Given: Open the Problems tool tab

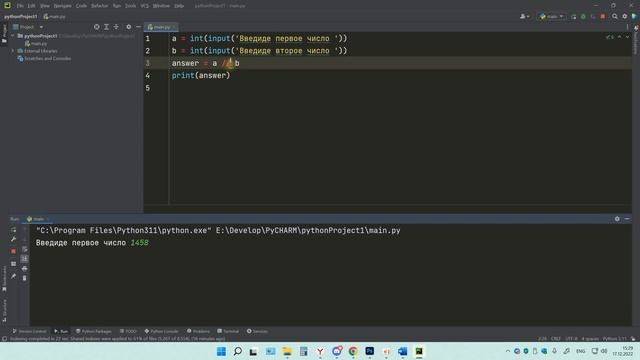Looking at the screenshot, I should pos(198,331).
